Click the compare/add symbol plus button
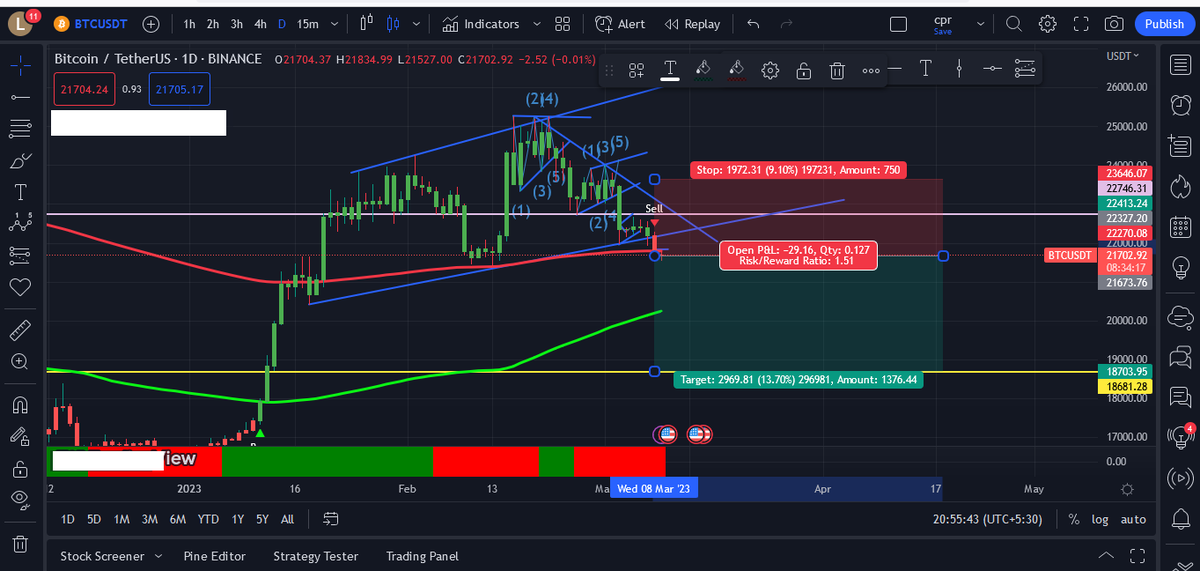The height and width of the screenshot is (571, 1200). pos(152,23)
